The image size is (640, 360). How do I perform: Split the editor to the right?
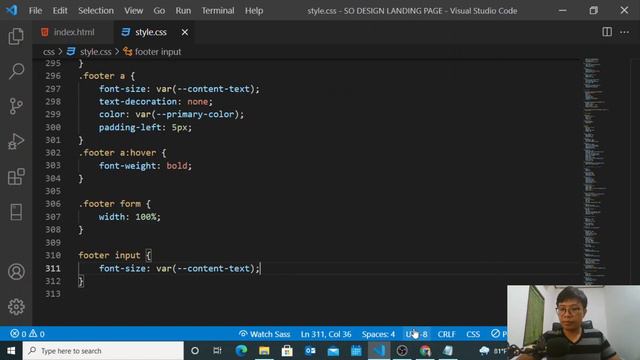[x=607, y=32]
